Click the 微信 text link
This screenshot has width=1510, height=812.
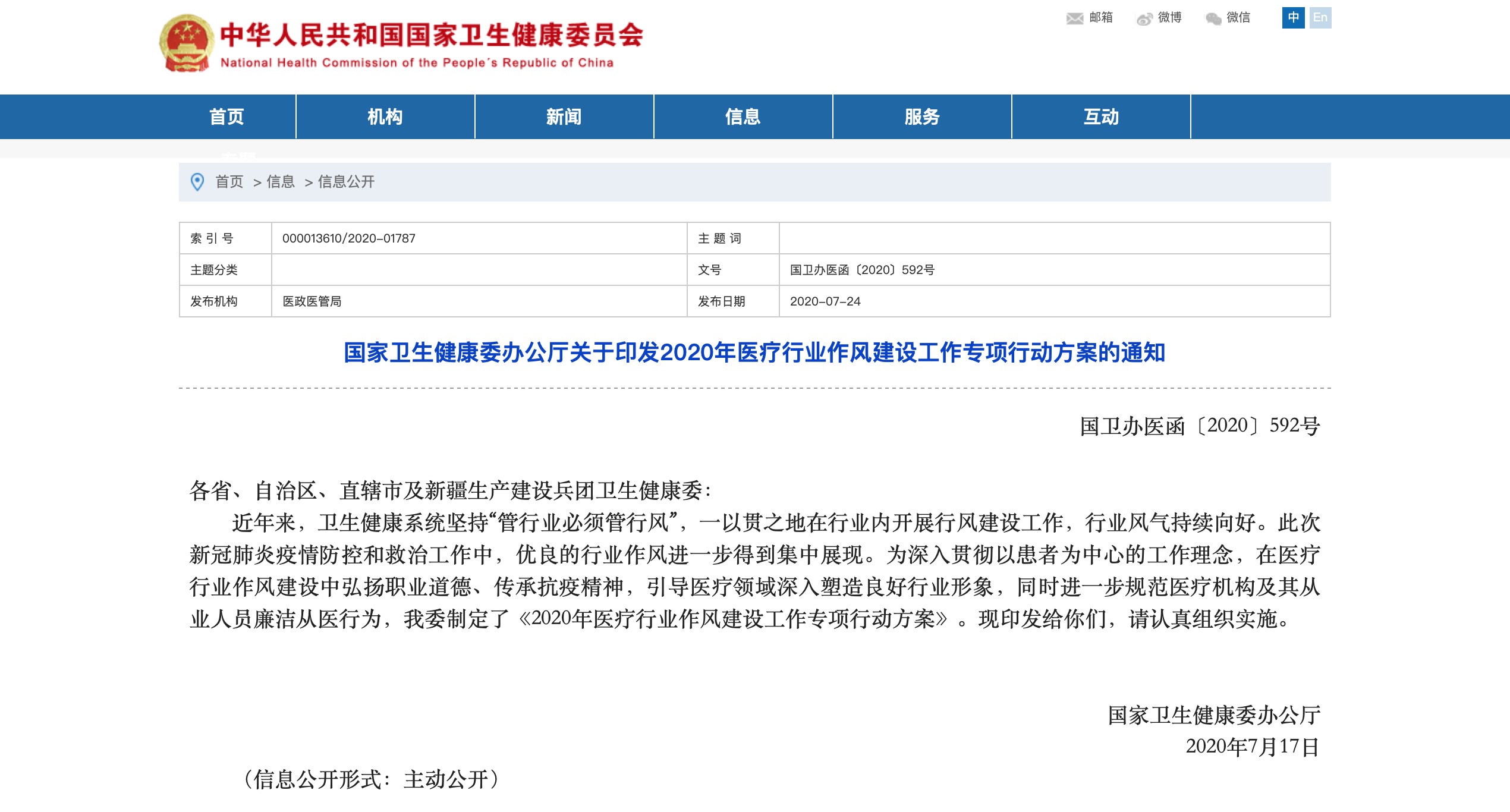(1238, 18)
